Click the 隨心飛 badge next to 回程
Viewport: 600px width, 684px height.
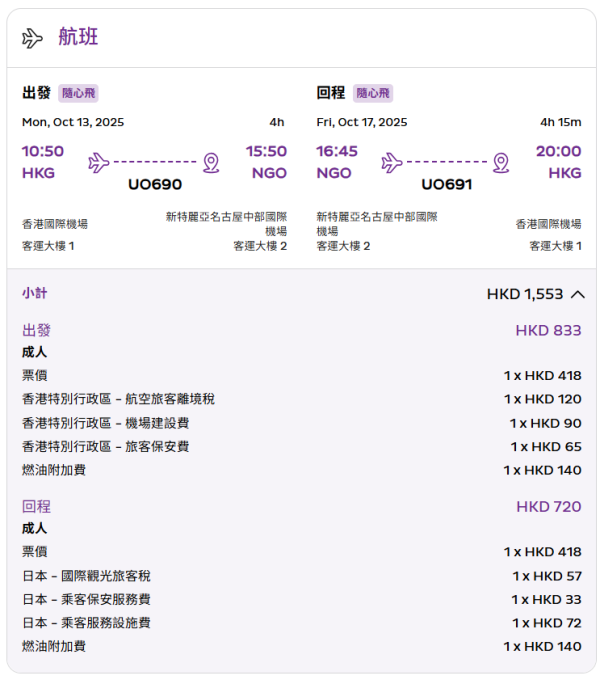pos(373,93)
